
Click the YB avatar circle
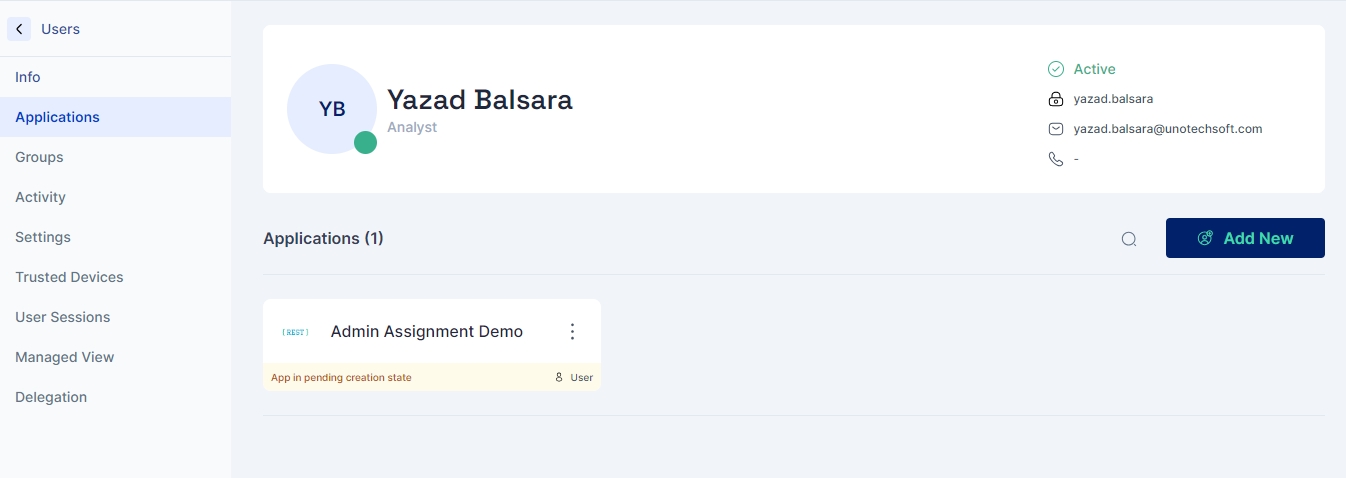[x=332, y=109]
